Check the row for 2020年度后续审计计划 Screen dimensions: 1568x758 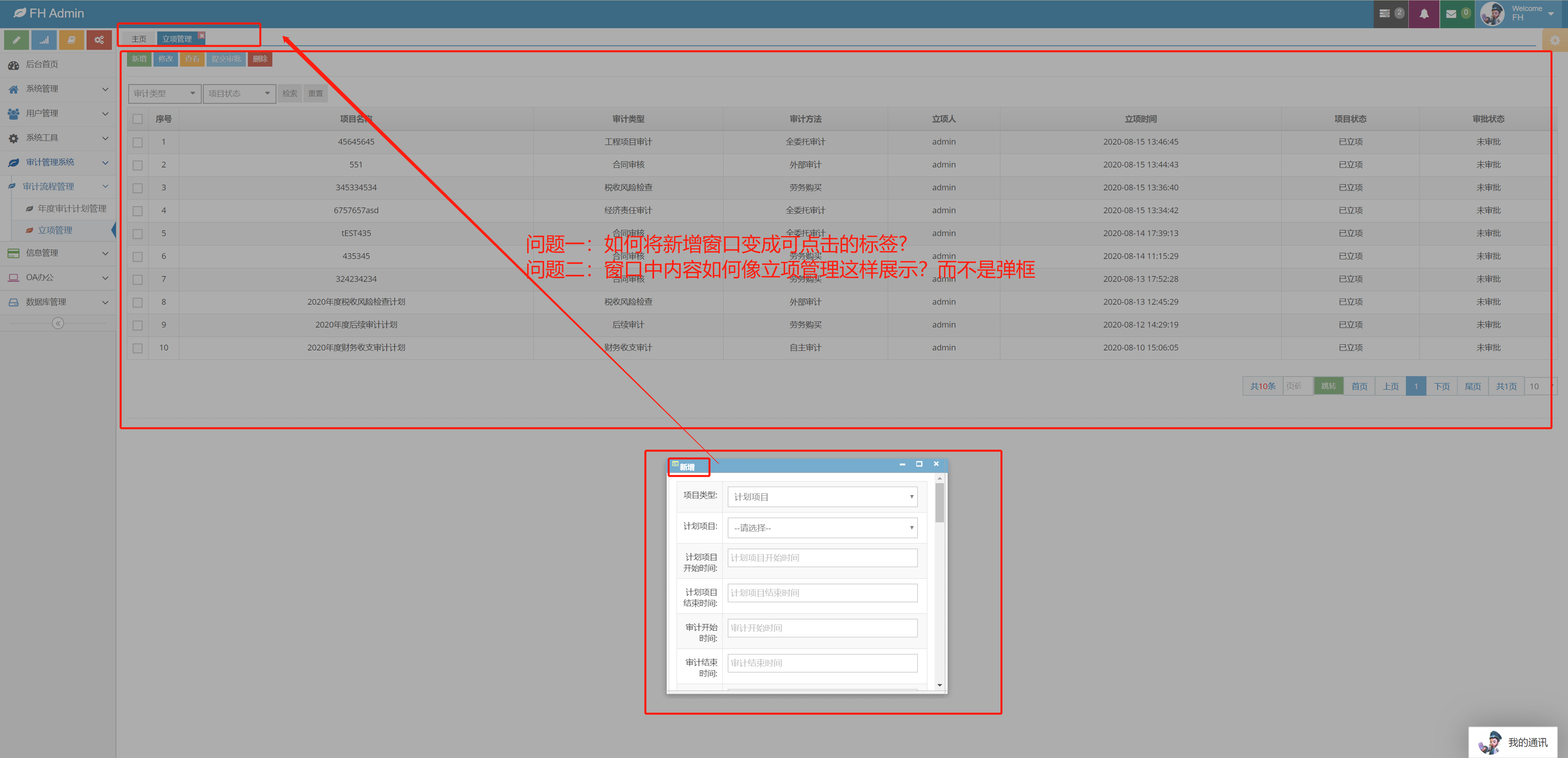tap(138, 325)
